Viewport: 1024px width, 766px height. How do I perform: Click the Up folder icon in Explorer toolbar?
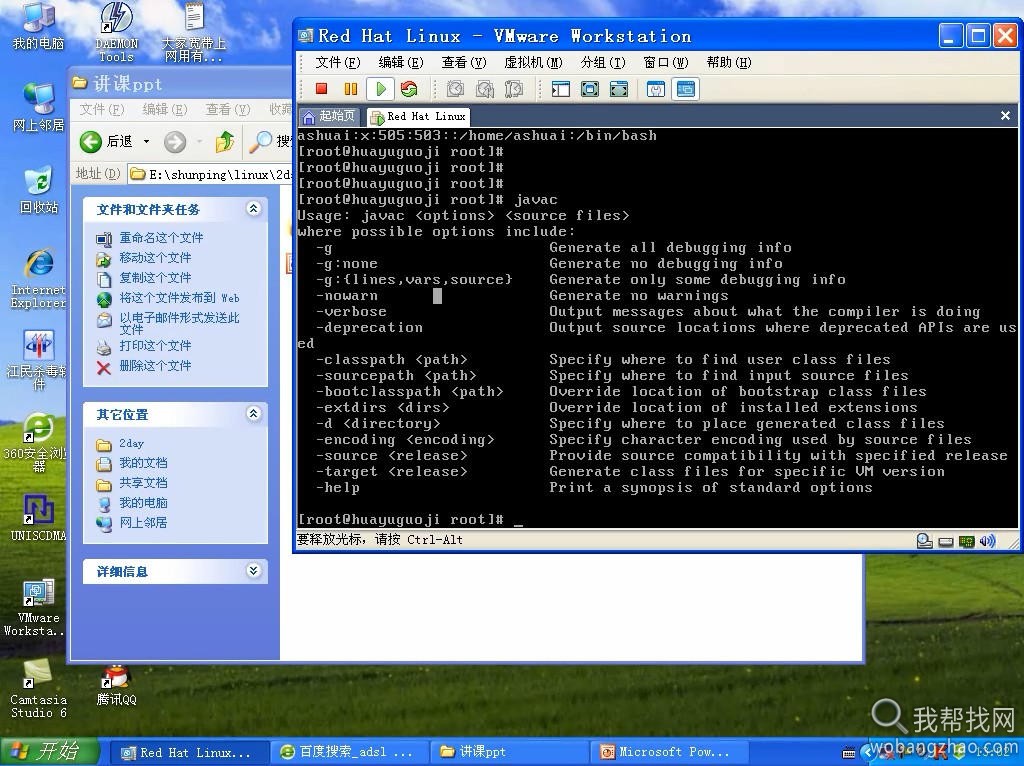coord(225,142)
